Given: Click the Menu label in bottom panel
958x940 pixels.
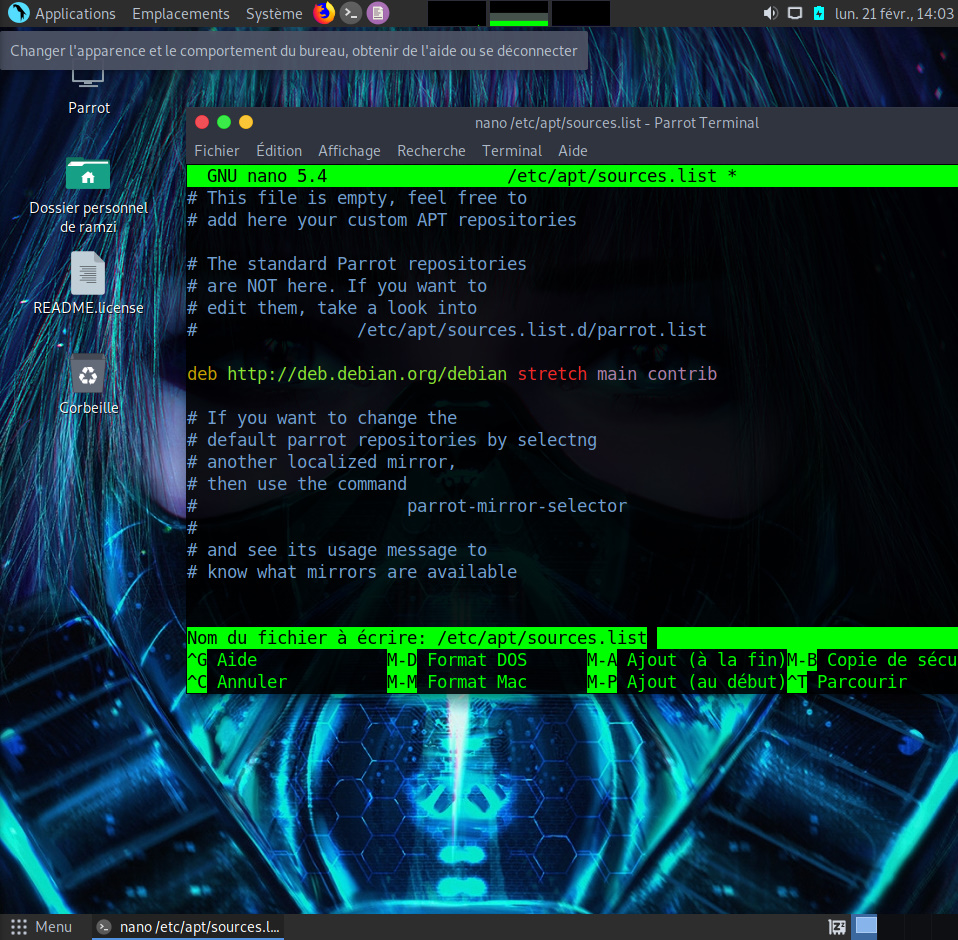Looking at the screenshot, I should click(53, 927).
